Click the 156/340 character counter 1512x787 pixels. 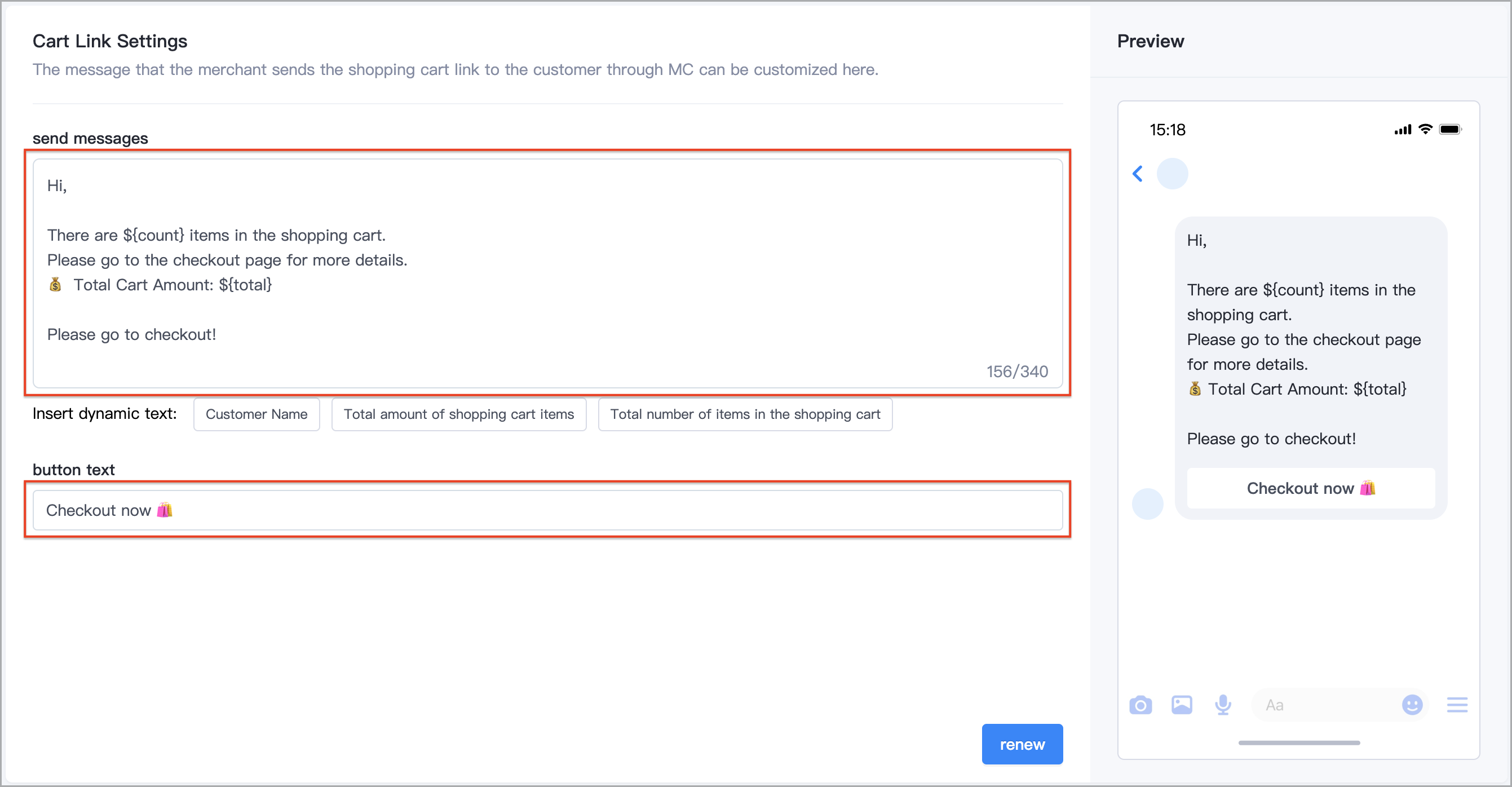coord(1017,372)
